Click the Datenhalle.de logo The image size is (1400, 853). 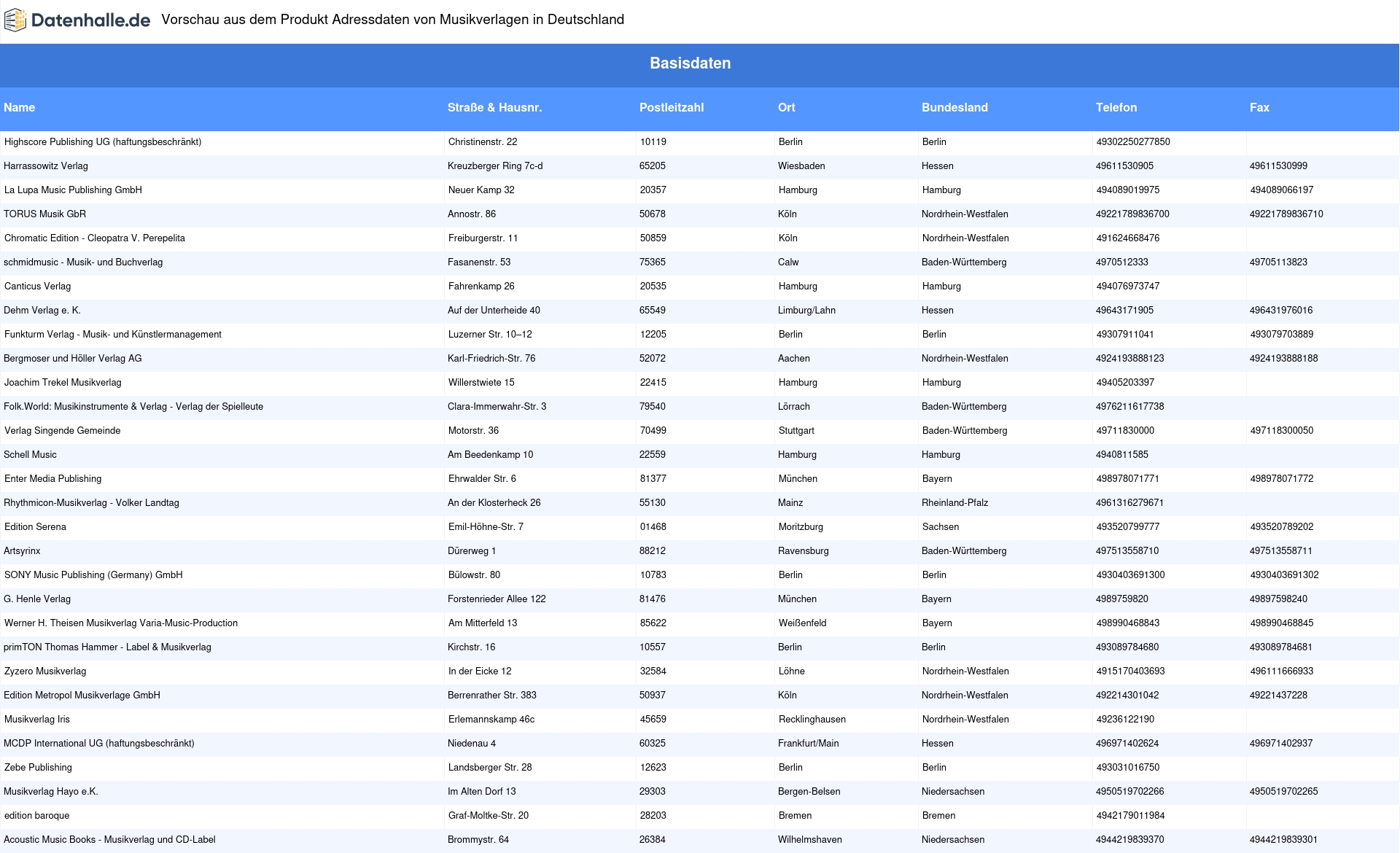pos(77,20)
